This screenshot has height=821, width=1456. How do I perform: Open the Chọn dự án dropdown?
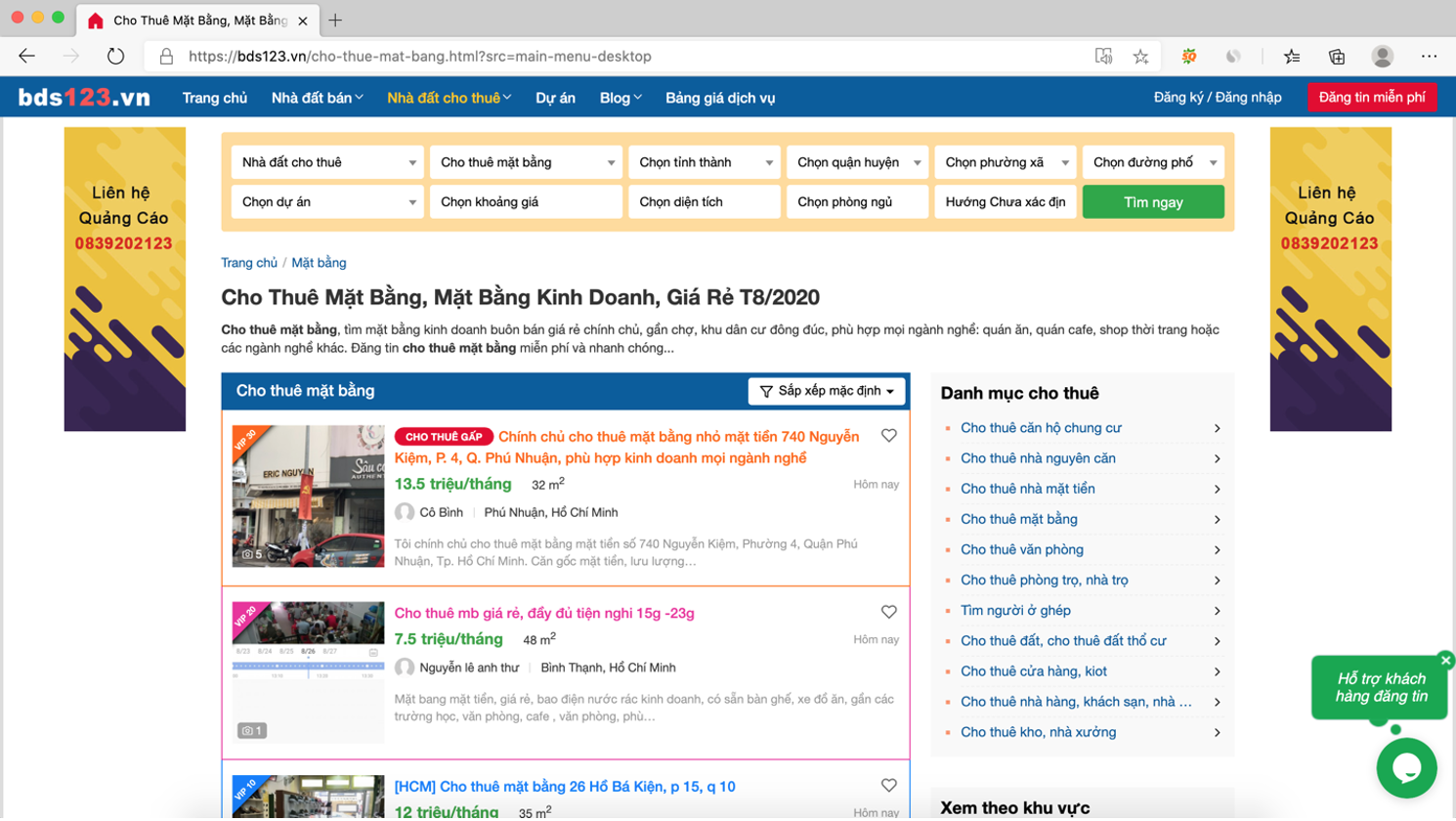coord(327,202)
